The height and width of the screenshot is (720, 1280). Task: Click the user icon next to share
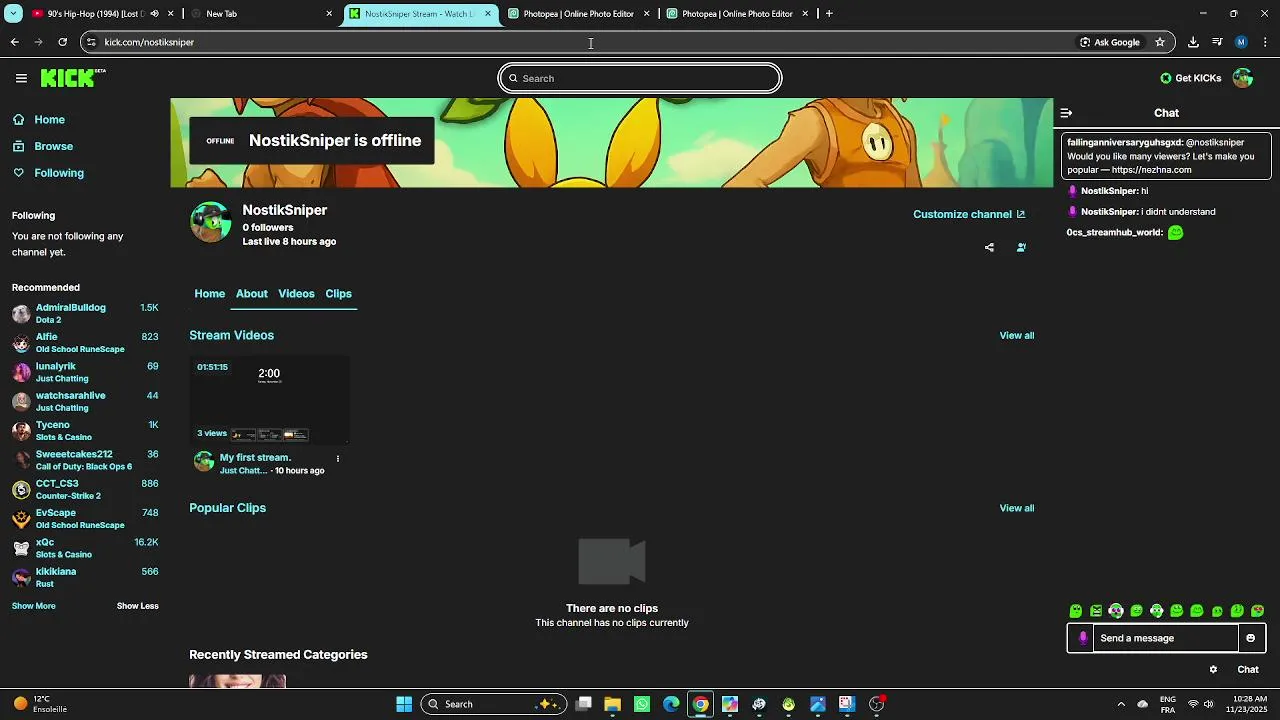pyautogui.click(x=1021, y=247)
